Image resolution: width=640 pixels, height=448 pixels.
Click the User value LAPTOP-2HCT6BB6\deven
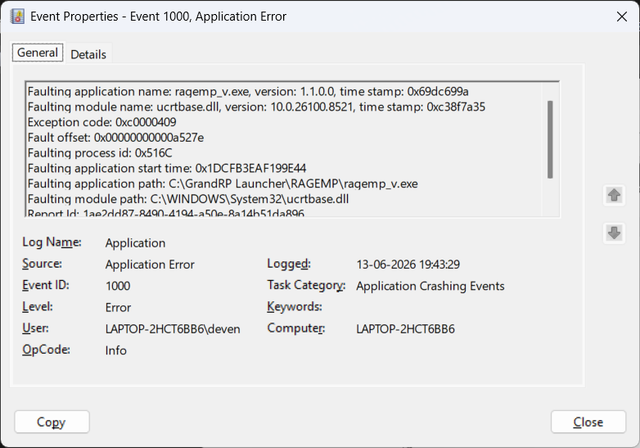pyautogui.click(x=173, y=329)
